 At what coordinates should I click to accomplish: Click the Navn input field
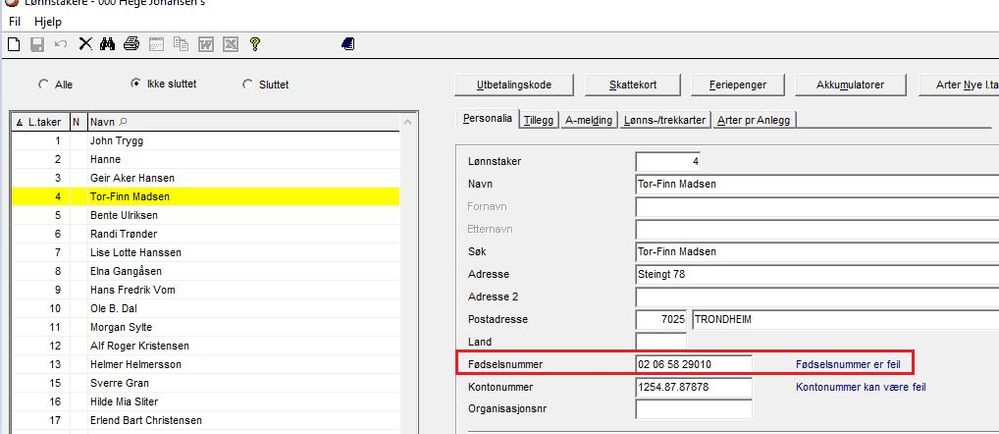tap(817, 184)
